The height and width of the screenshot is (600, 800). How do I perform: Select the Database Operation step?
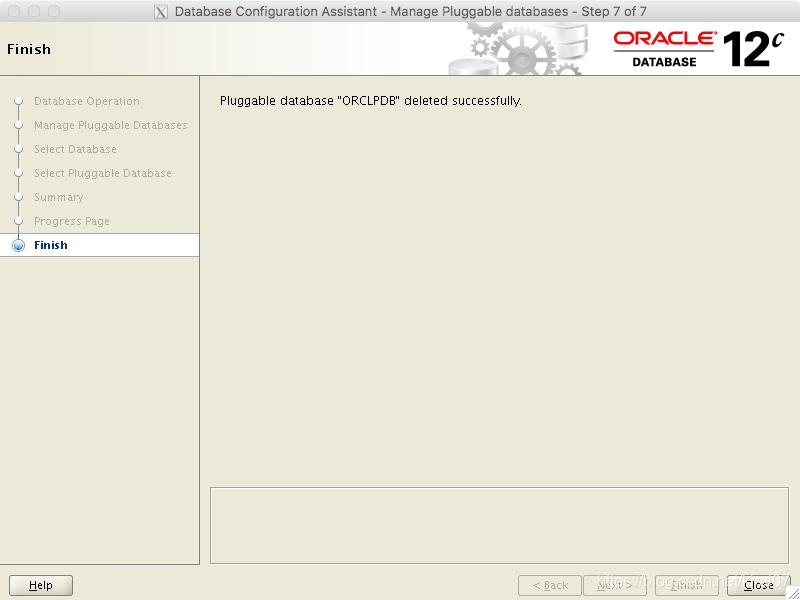(87, 101)
